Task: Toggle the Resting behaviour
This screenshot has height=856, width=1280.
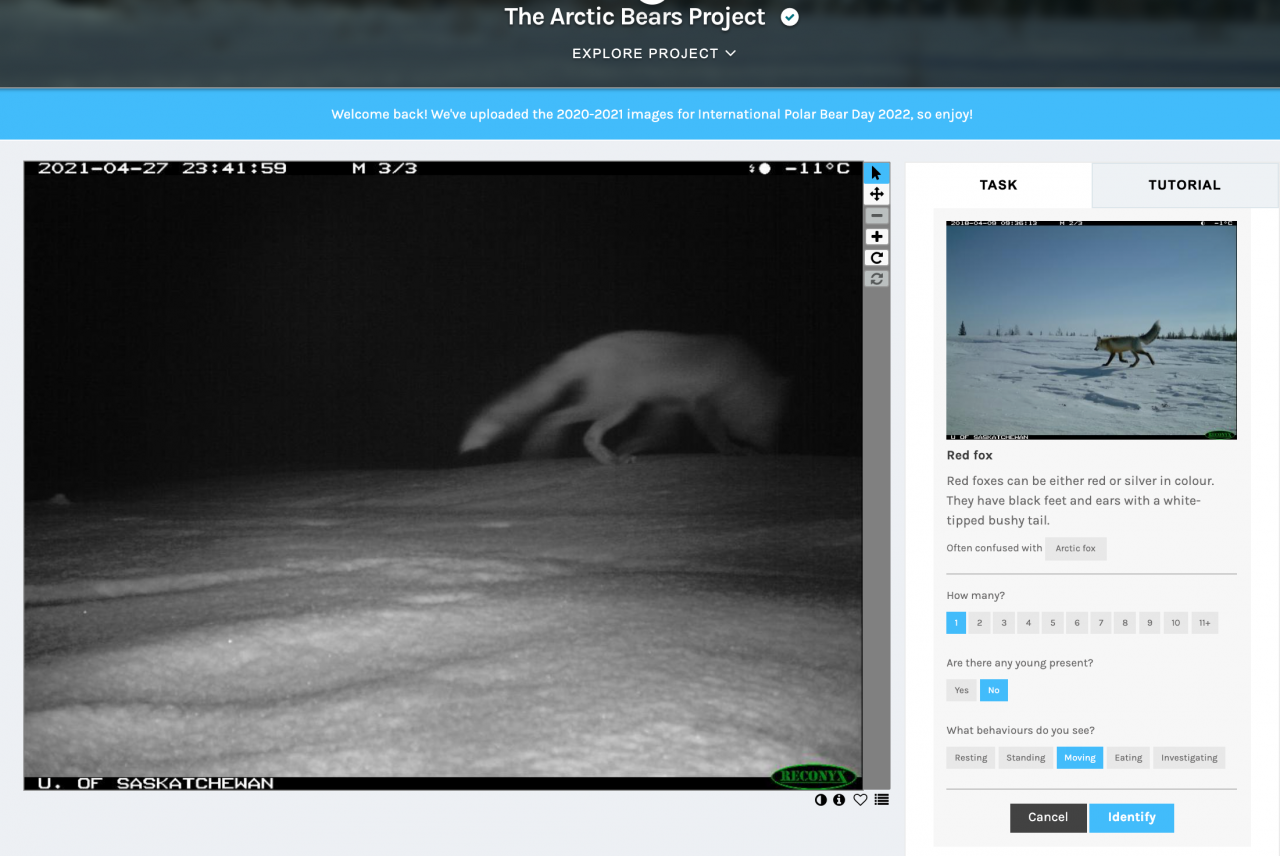Action: point(971,758)
